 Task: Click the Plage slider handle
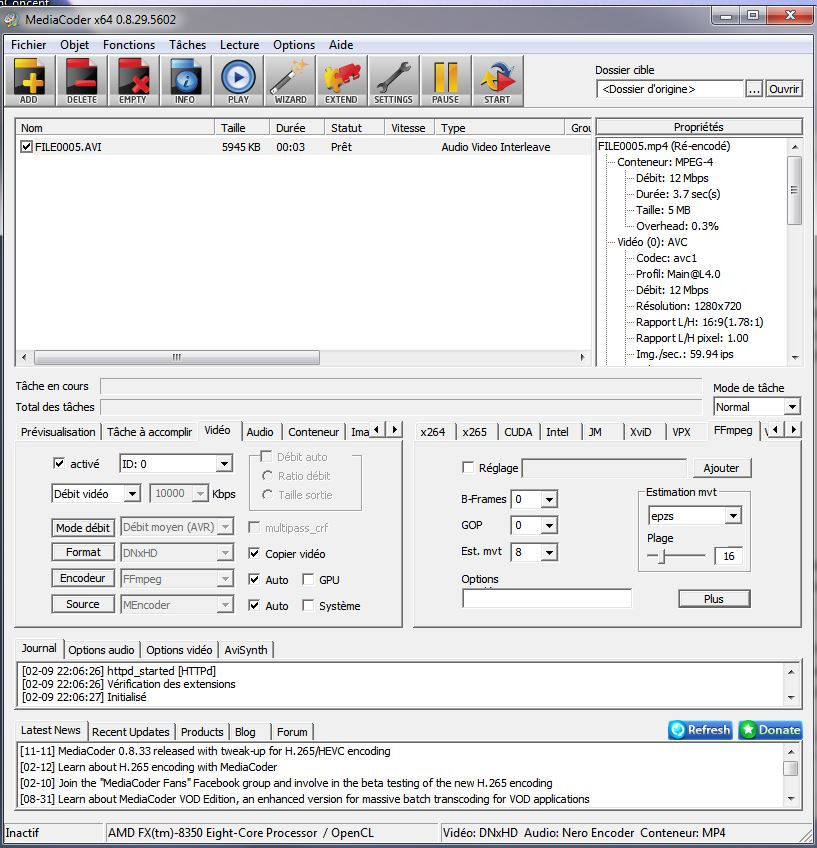pos(660,556)
